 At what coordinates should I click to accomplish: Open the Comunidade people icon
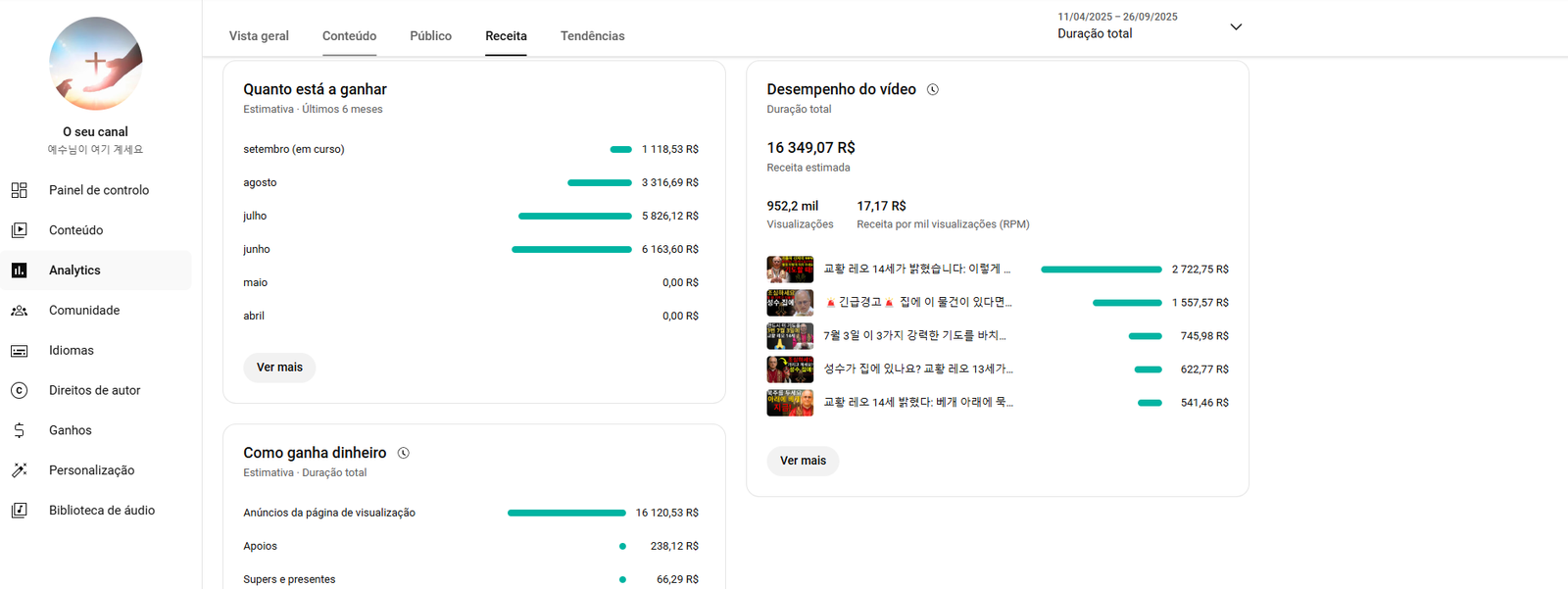point(20,311)
